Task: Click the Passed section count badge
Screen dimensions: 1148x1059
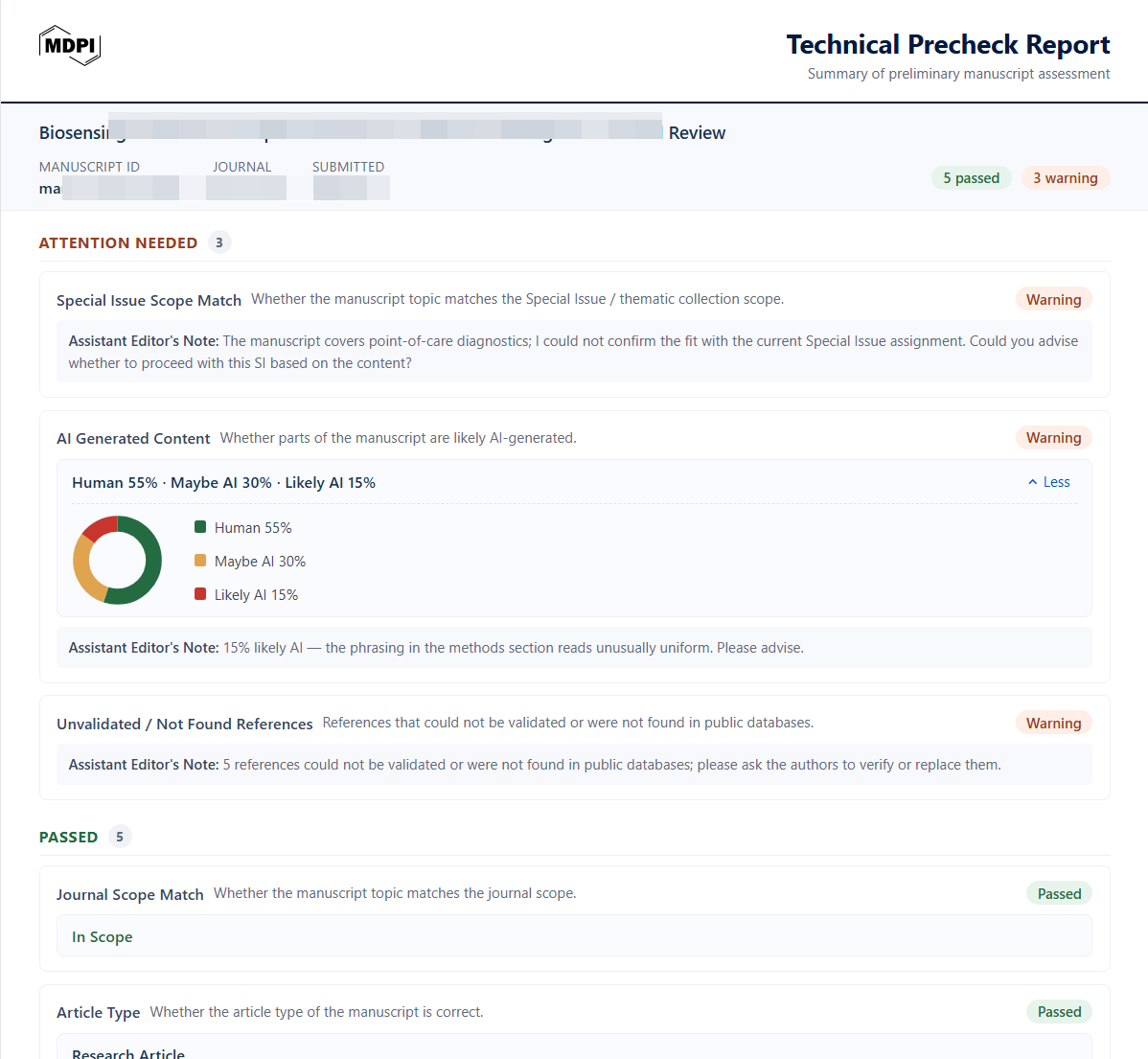Action: click(x=120, y=837)
